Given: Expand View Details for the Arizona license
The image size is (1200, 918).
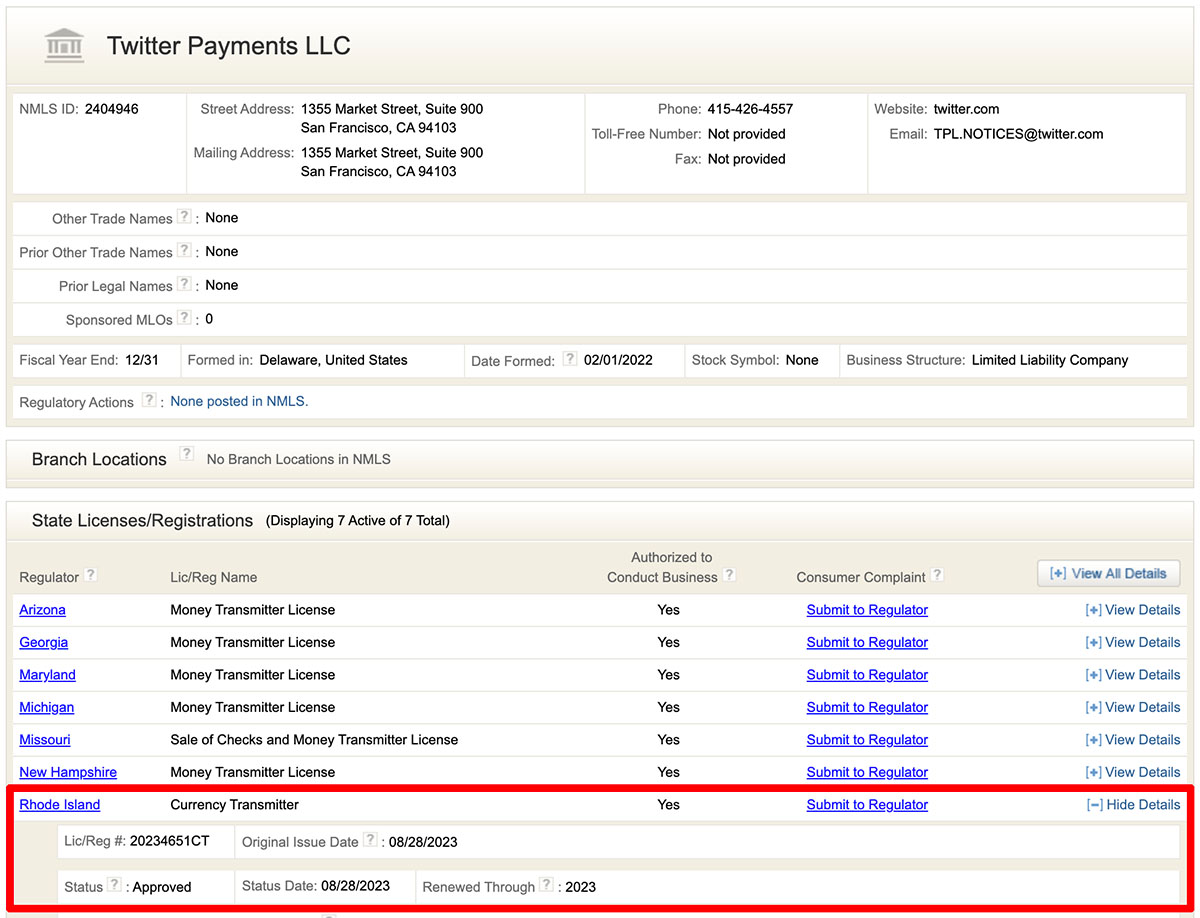Looking at the screenshot, I should (1133, 610).
